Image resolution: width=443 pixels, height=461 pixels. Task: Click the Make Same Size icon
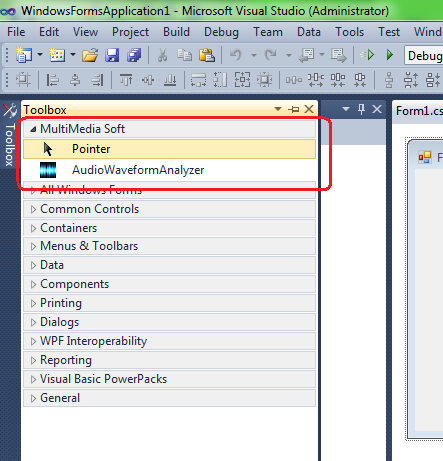pos(242,80)
